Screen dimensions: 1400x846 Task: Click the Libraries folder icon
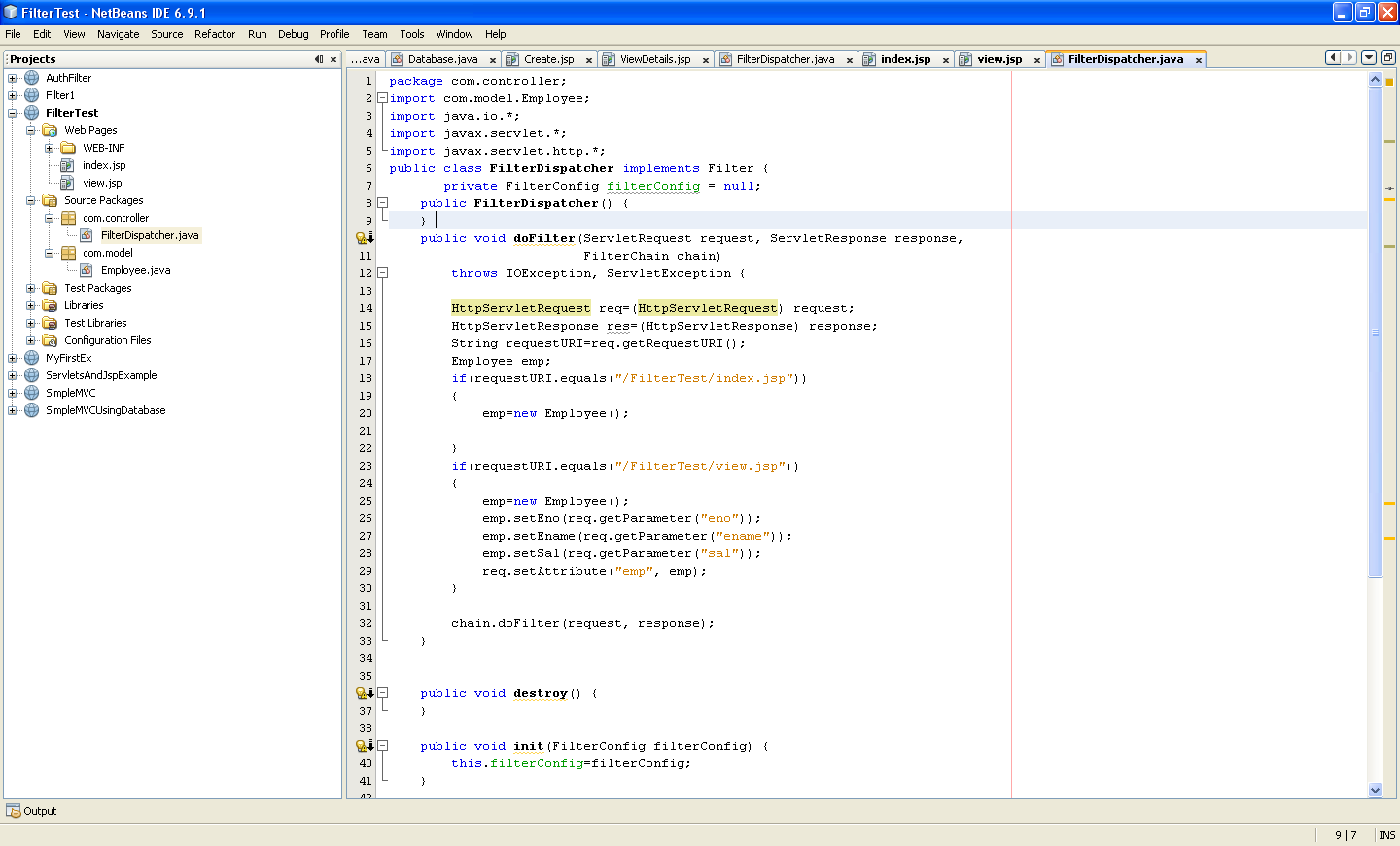click(x=50, y=305)
